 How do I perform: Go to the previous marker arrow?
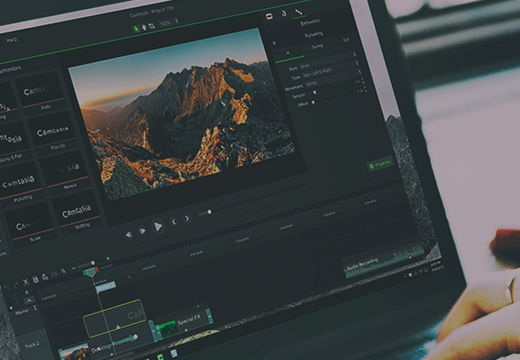174,221
